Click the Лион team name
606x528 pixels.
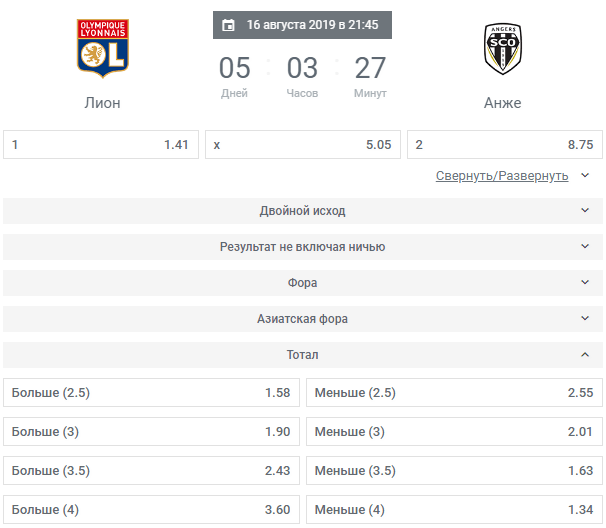(102, 103)
